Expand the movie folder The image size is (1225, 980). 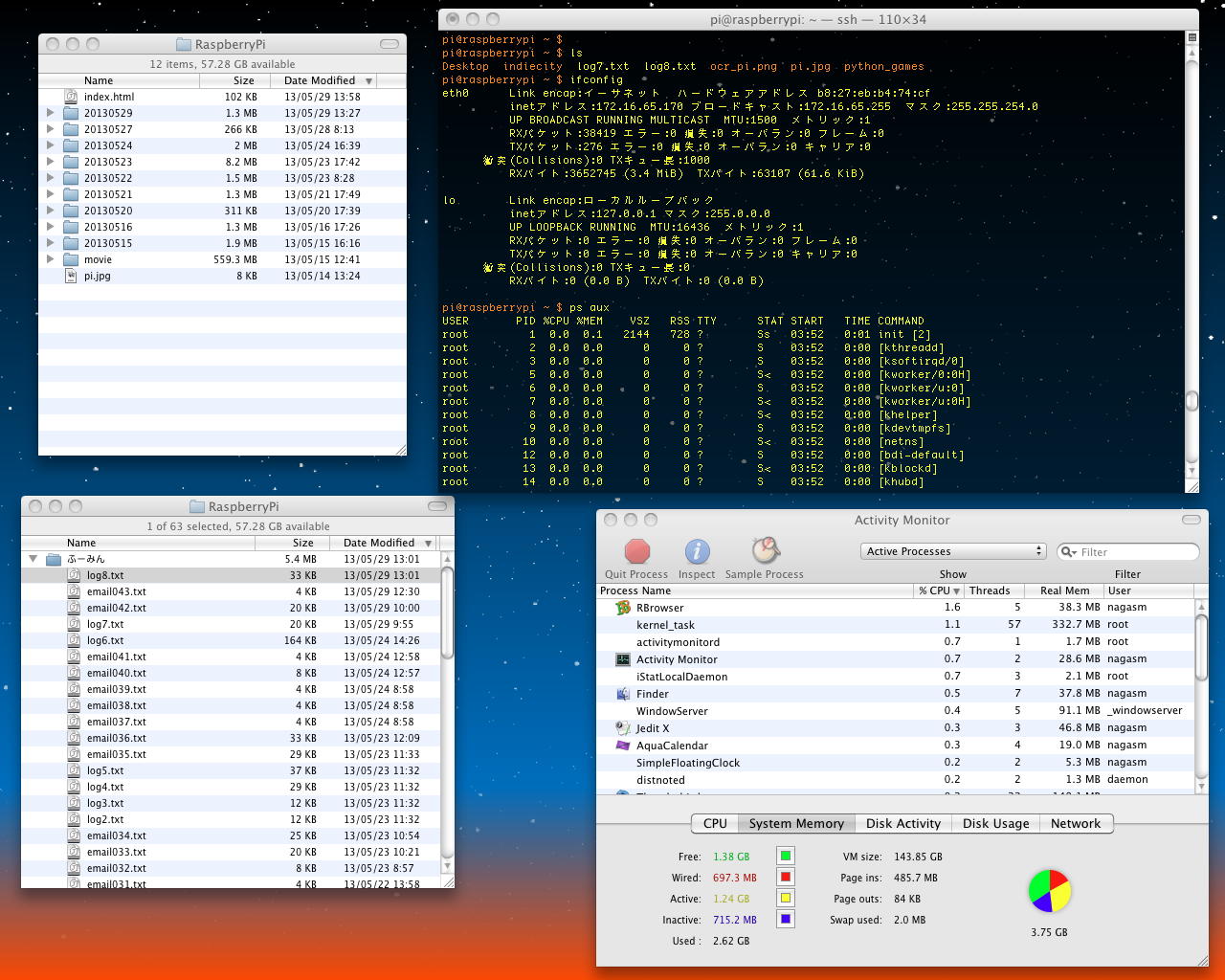click(x=51, y=259)
